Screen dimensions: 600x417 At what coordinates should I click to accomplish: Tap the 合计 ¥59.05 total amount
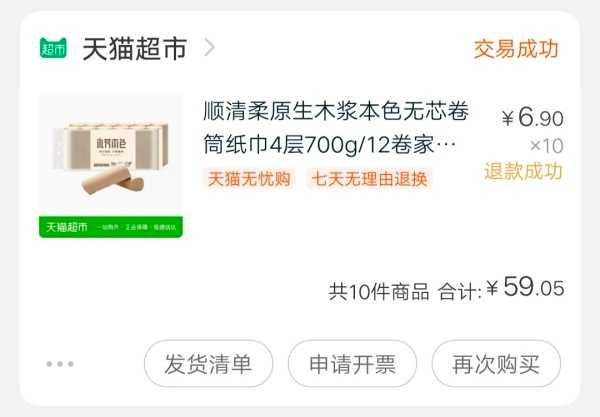[x=501, y=288]
